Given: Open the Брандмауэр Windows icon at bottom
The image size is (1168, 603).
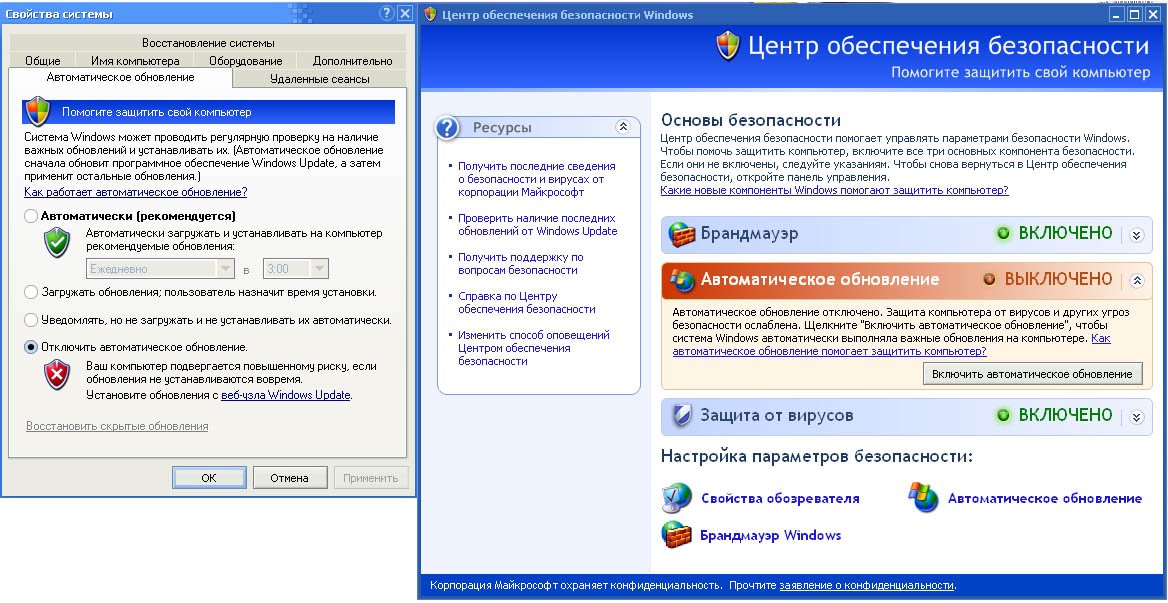Looking at the screenshot, I should pyautogui.click(x=676, y=535).
